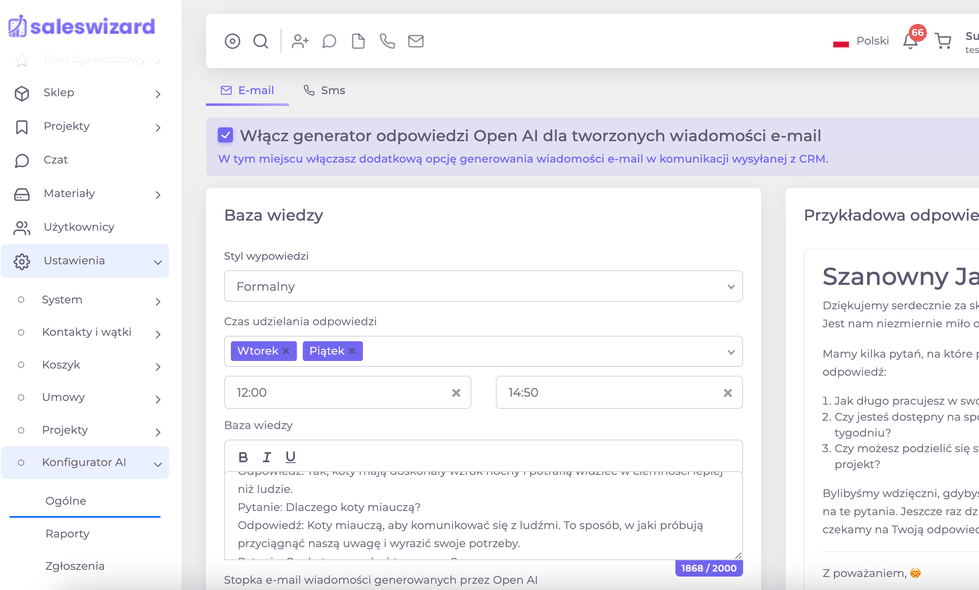Switch to the Sms tab

pyautogui.click(x=324, y=91)
